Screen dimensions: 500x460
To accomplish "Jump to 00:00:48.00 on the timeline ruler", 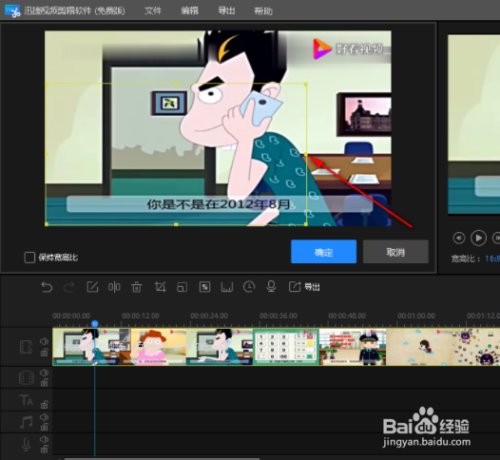I will [347, 316].
